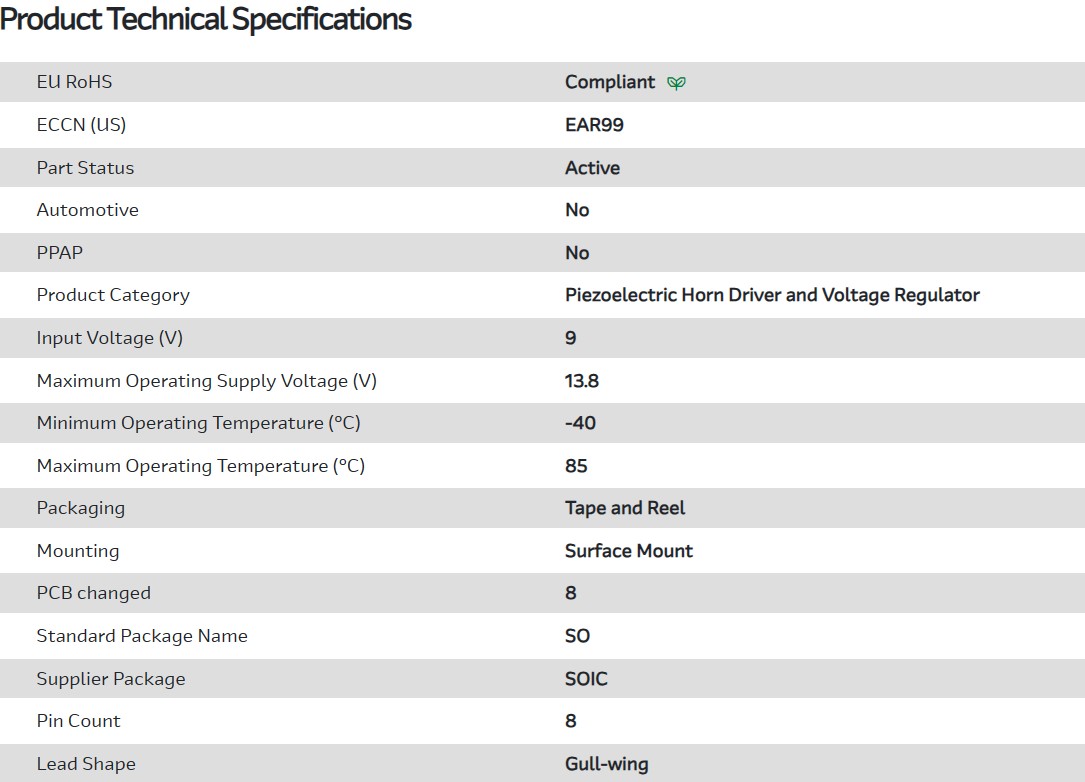Click the SOIC supplier package value
The height and width of the screenshot is (782, 1085).
pyautogui.click(x=586, y=679)
